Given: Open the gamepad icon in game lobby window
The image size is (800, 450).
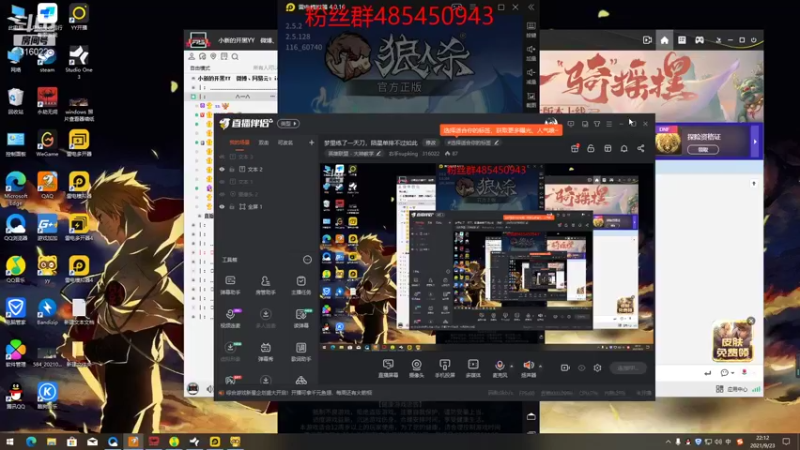Looking at the screenshot, I should [699, 40].
